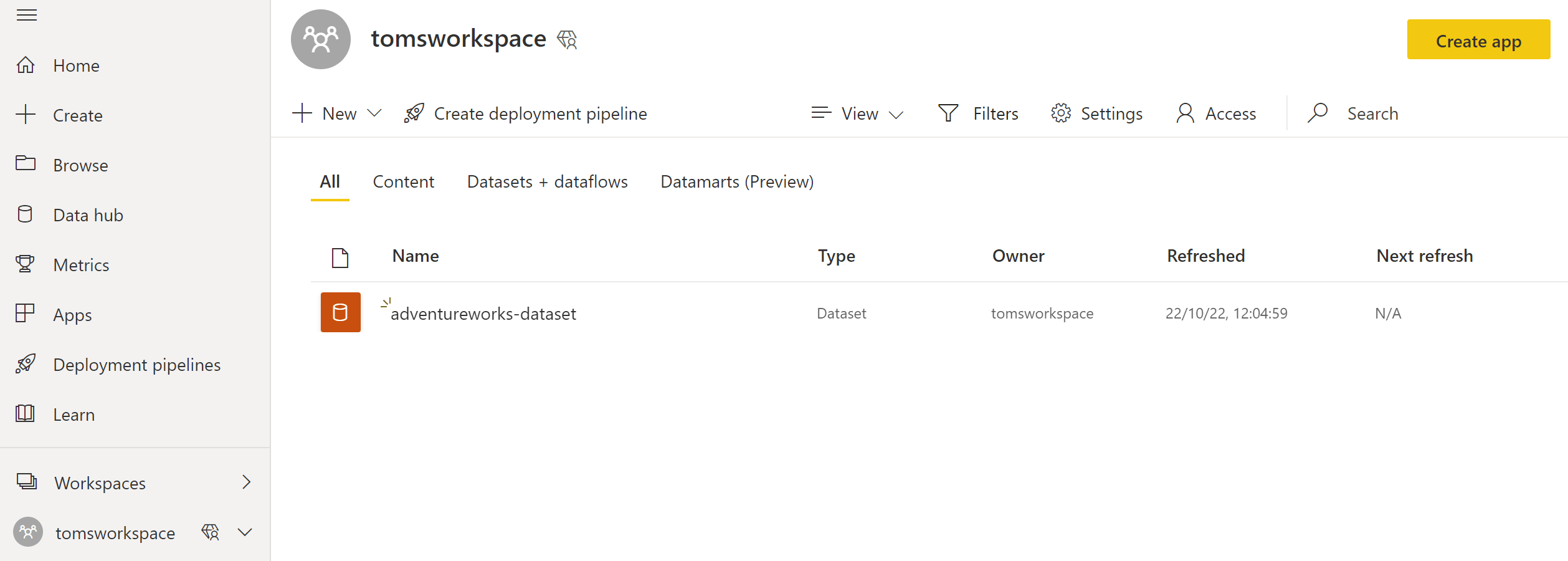Open Deployment pipelines from the sidebar
The height and width of the screenshot is (561, 1568).
(137, 364)
